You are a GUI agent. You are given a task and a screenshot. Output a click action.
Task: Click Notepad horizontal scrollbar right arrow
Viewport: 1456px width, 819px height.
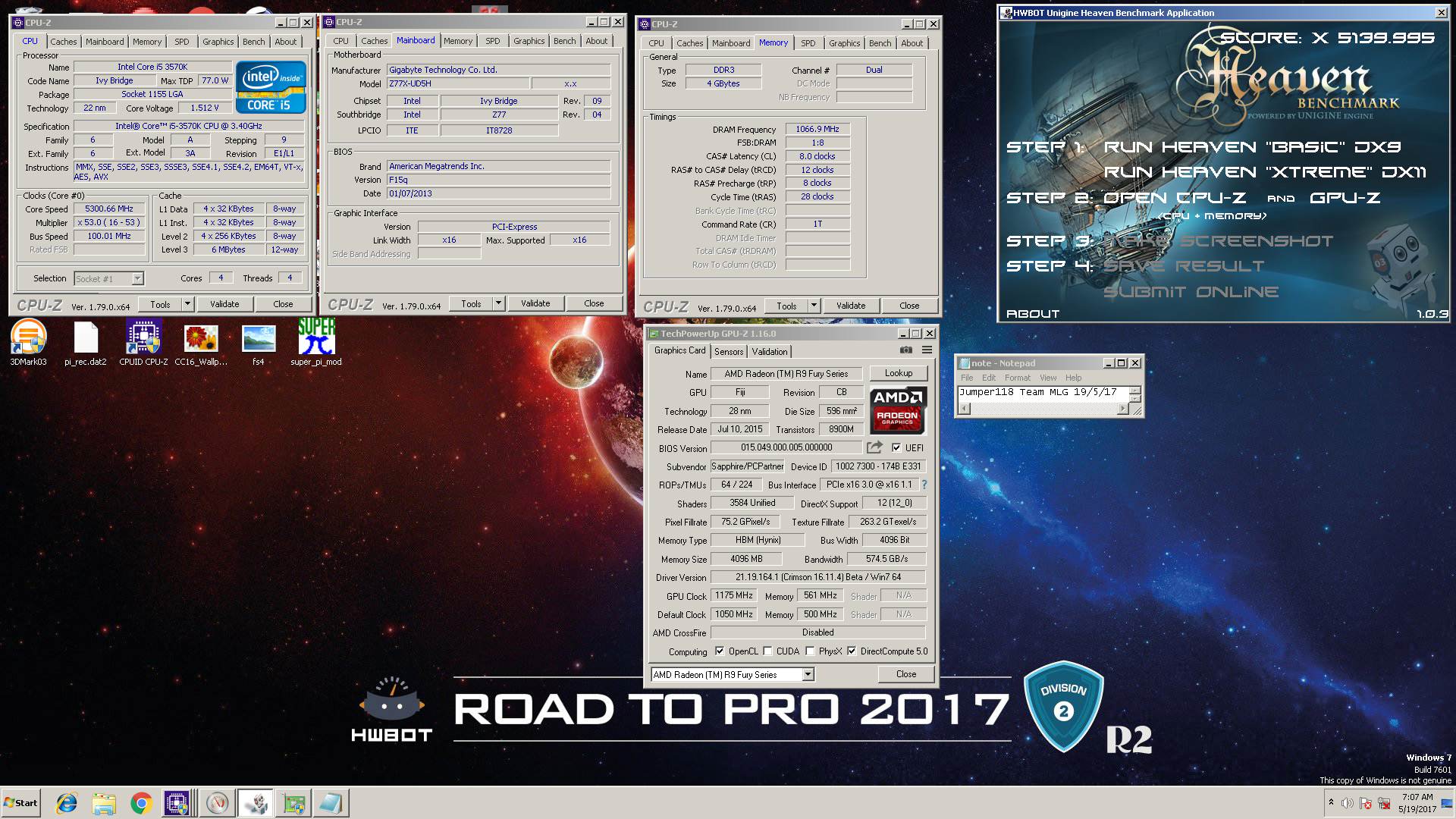[x=1123, y=409]
